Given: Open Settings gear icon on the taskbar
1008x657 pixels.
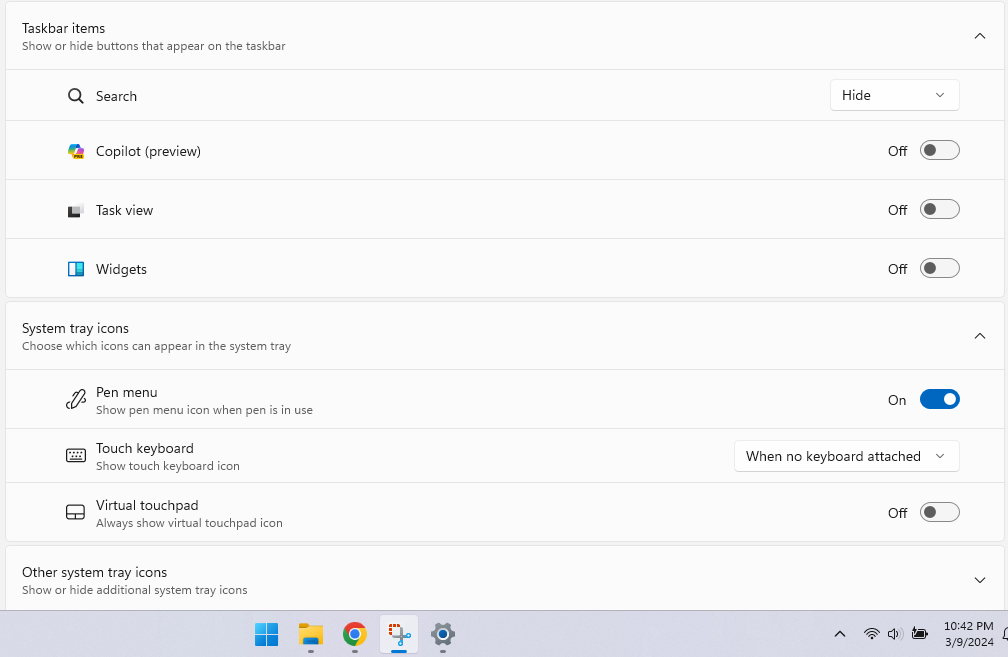Looking at the screenshot, I should pyautogui.click(x=443, y=634).
